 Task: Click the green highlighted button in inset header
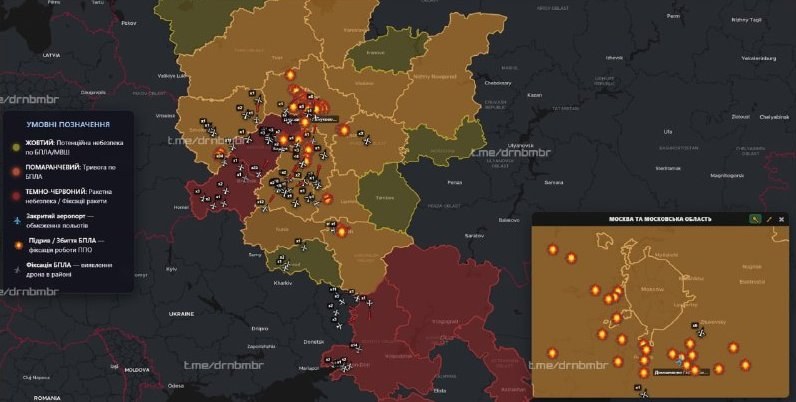(755, 219)
